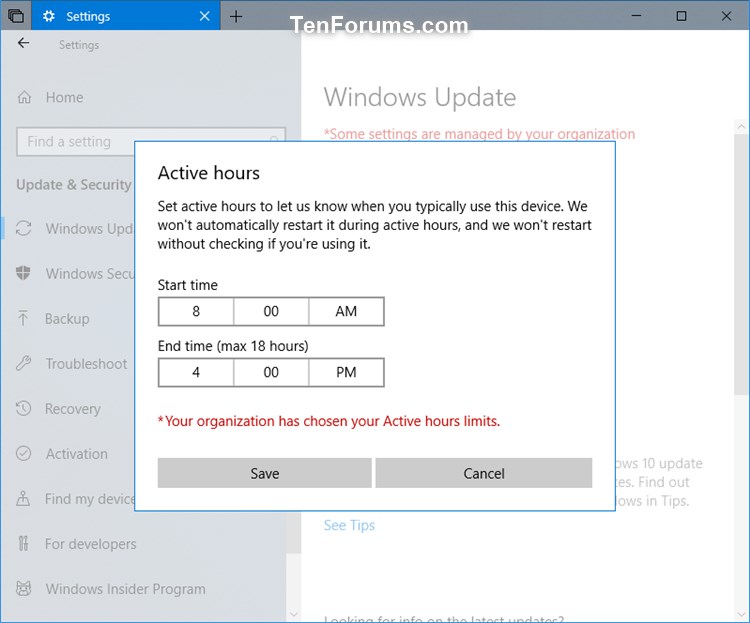The width and height of the screenshot is (750, 623).
Task: Click the right pane scrollbar down arrow
Action: click(x=741, y=614)
